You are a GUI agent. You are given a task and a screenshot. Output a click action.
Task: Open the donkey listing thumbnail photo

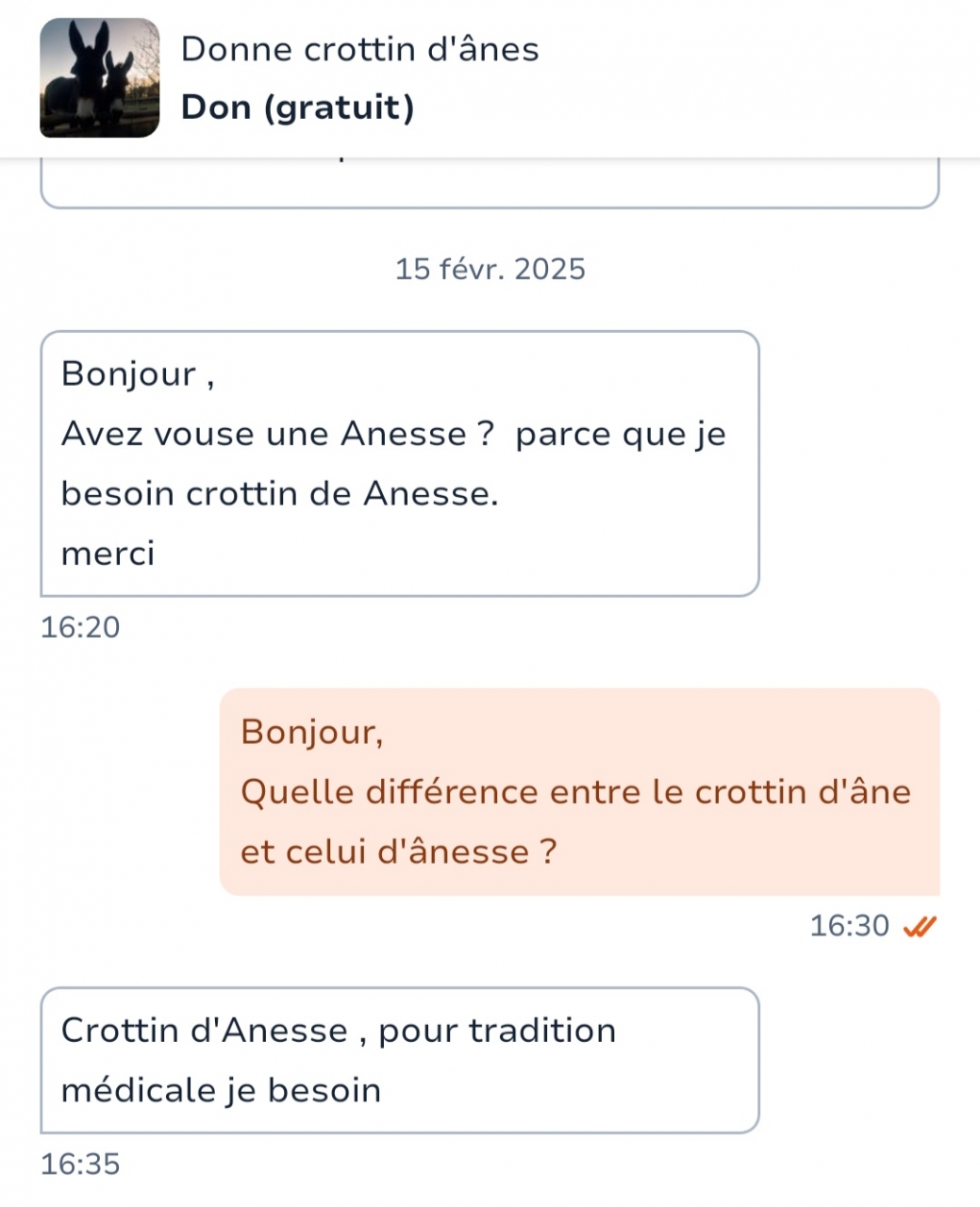99,78
